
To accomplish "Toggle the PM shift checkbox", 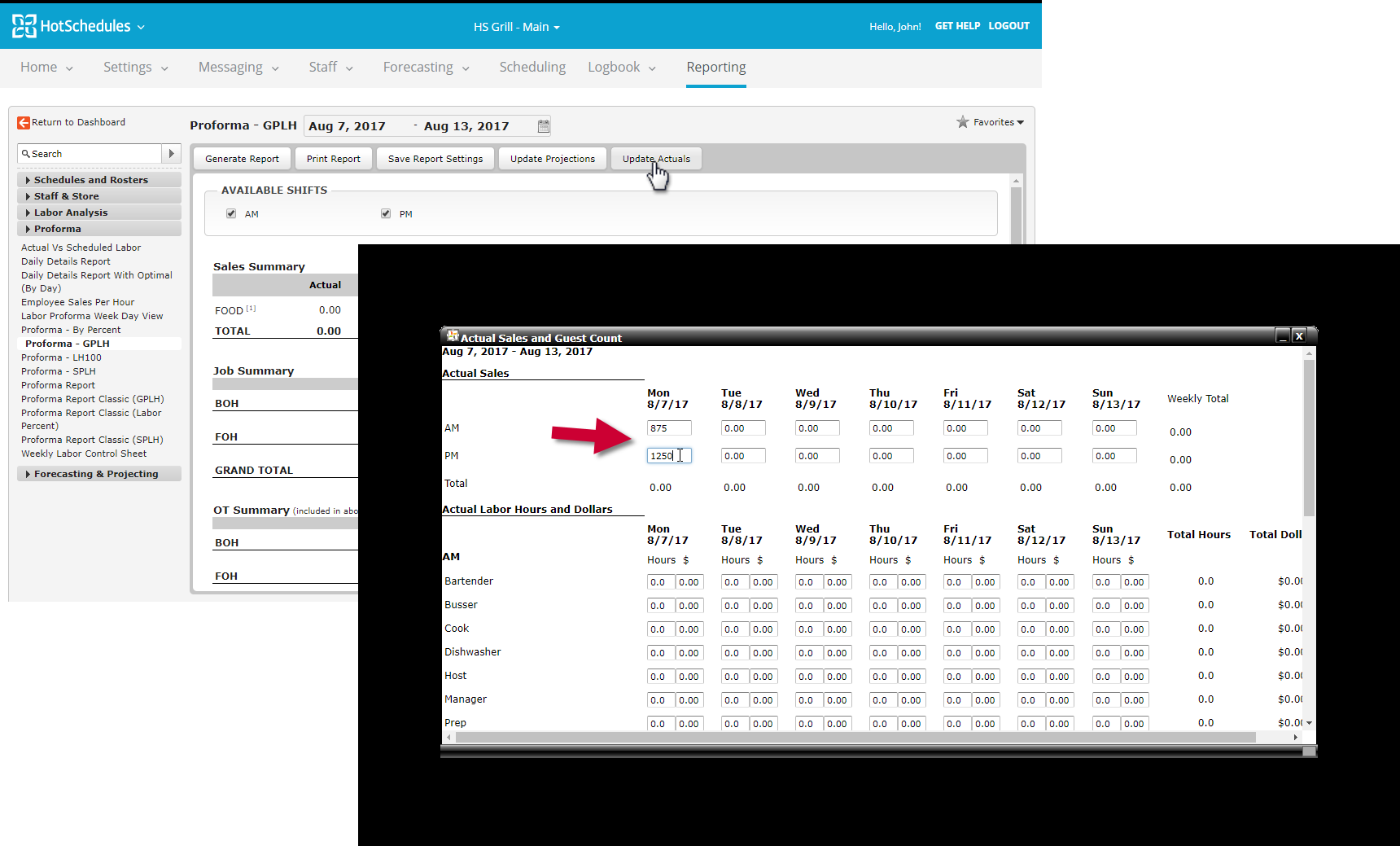I will (386, 213).
